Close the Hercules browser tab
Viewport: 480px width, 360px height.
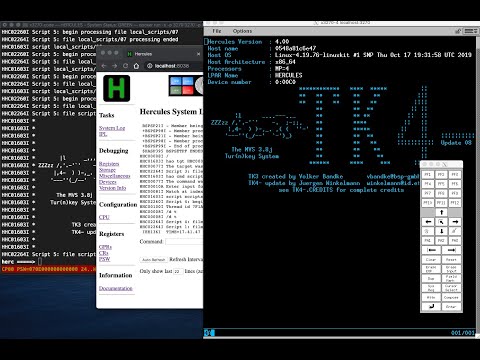tap(199, 54)
